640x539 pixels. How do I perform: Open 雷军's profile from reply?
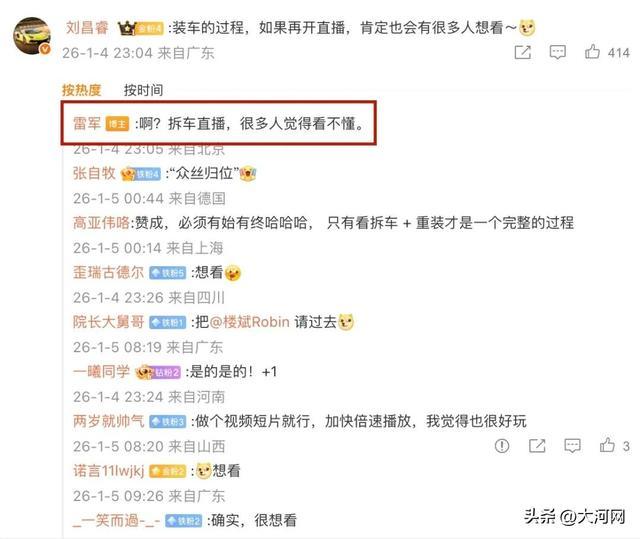[87, 123]
